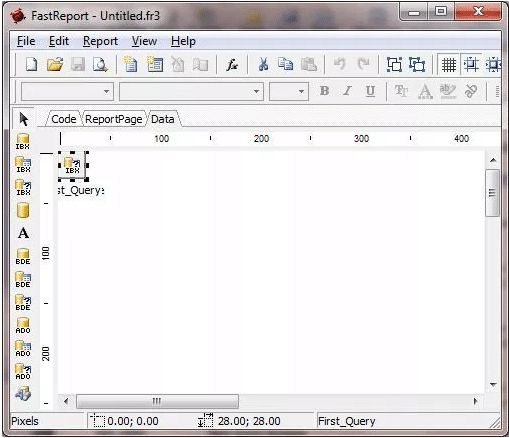This screenshot has width=509, height=438.
Task: Select the arrow pointer tool
Action: tap(23, 119)
